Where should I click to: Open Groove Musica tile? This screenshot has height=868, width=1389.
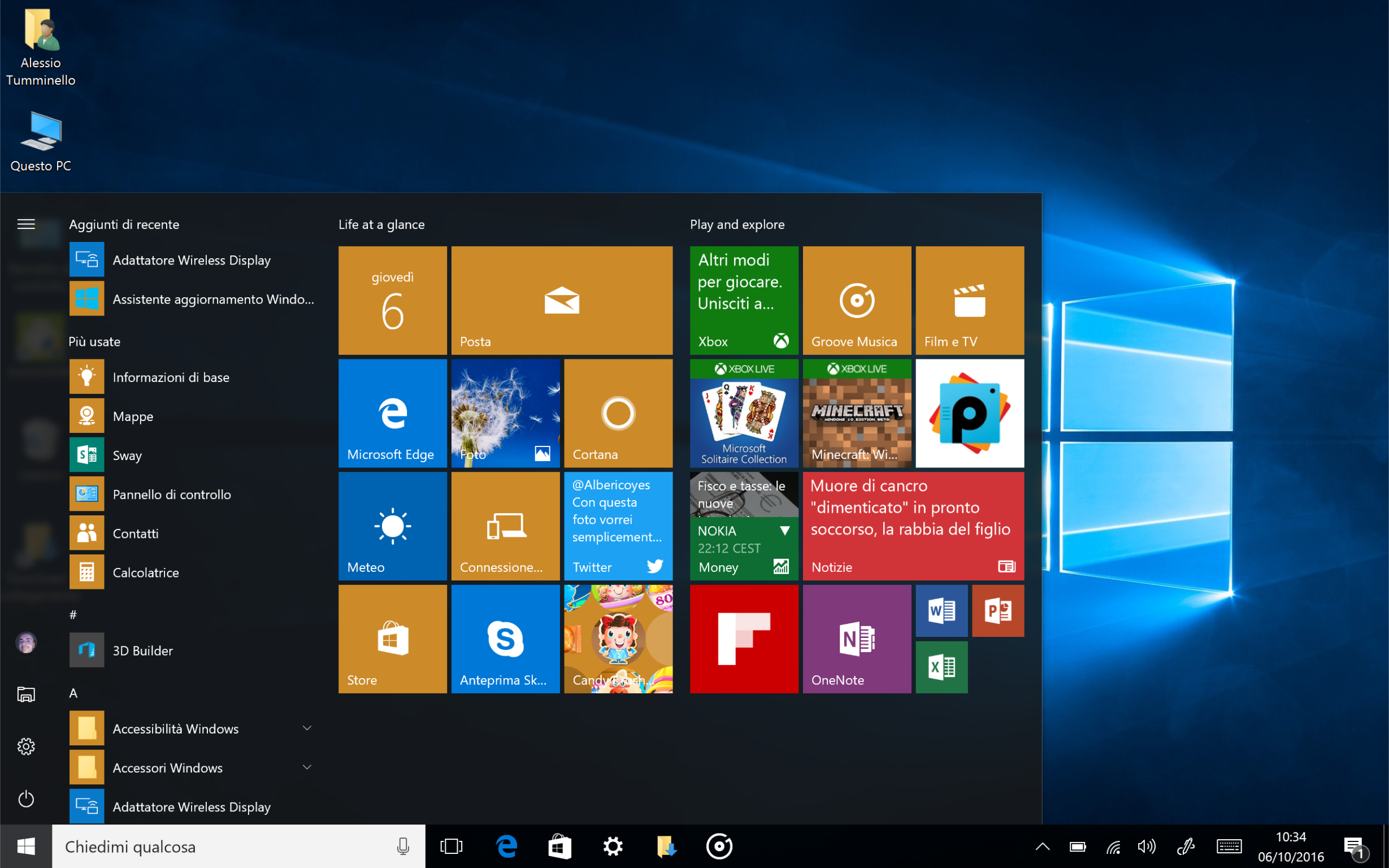857,300
